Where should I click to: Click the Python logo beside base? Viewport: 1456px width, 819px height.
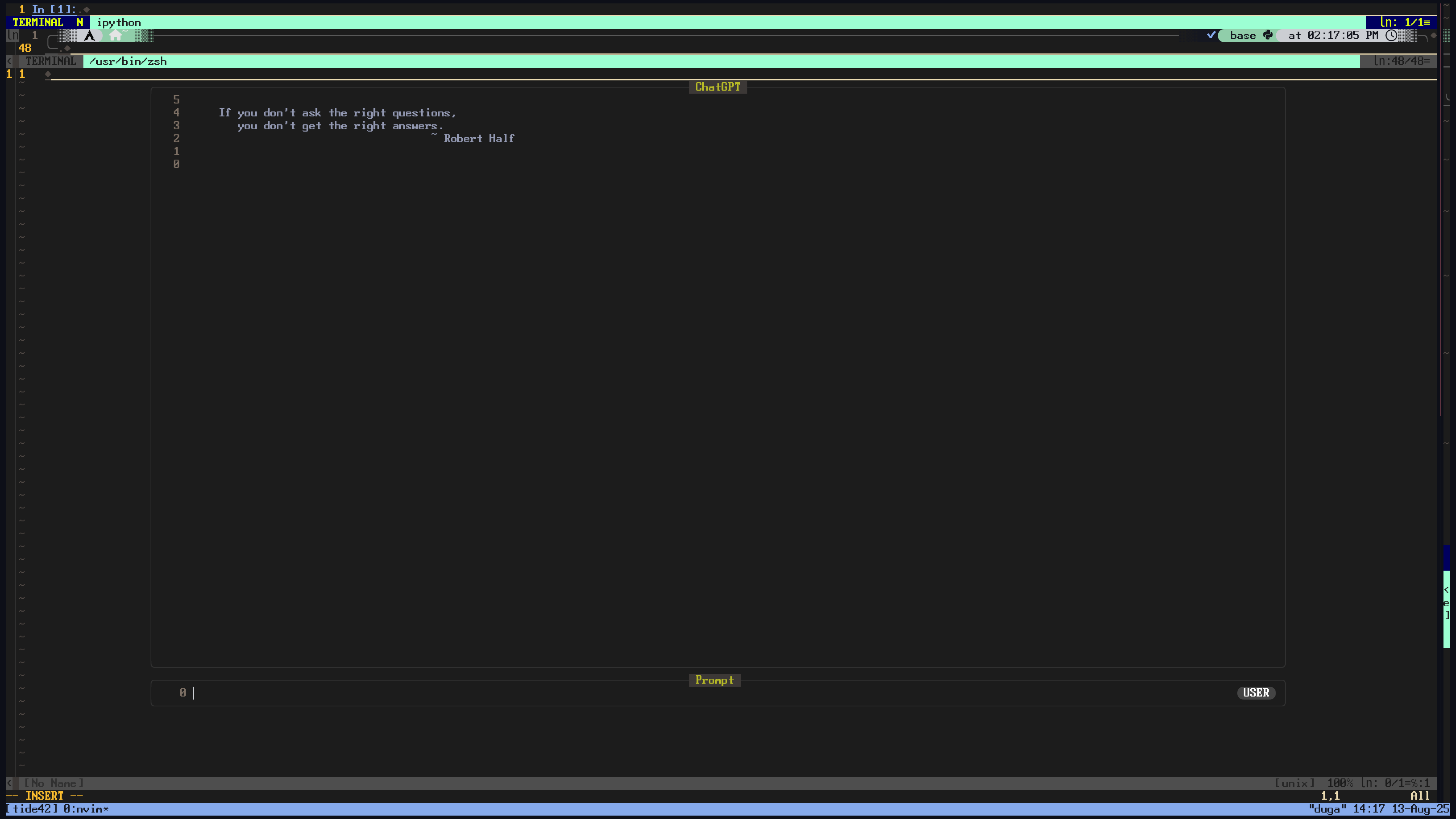[x=1268, y=35]
